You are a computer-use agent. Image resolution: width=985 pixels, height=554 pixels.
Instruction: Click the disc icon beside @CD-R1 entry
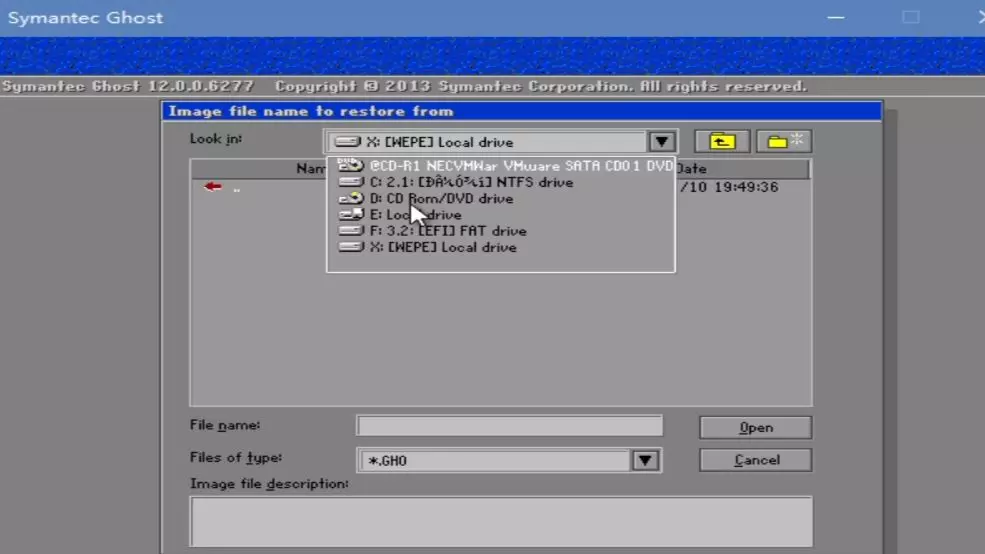[x=351, y=165]
